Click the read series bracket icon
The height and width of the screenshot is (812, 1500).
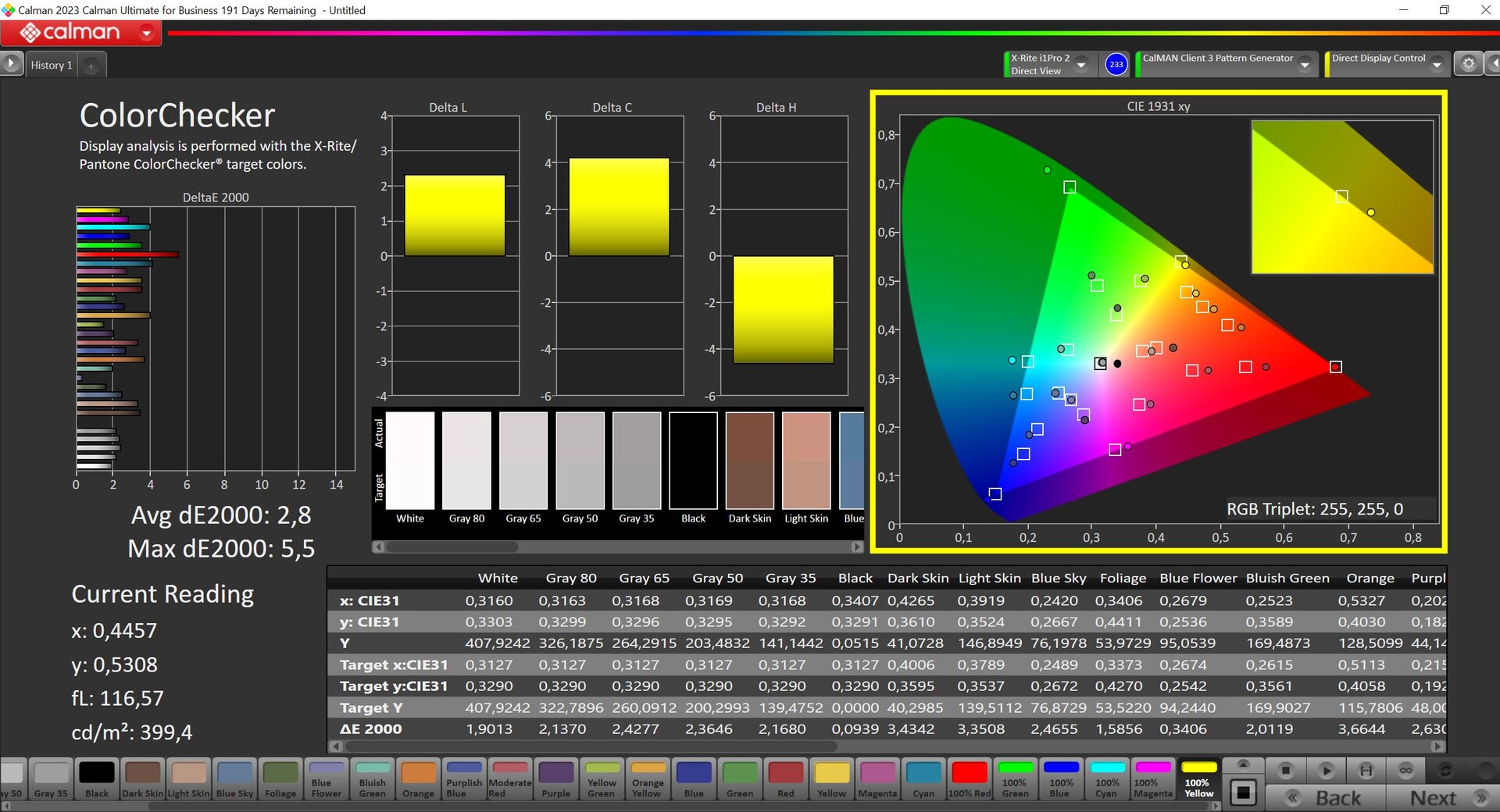tap(1366, 771)
